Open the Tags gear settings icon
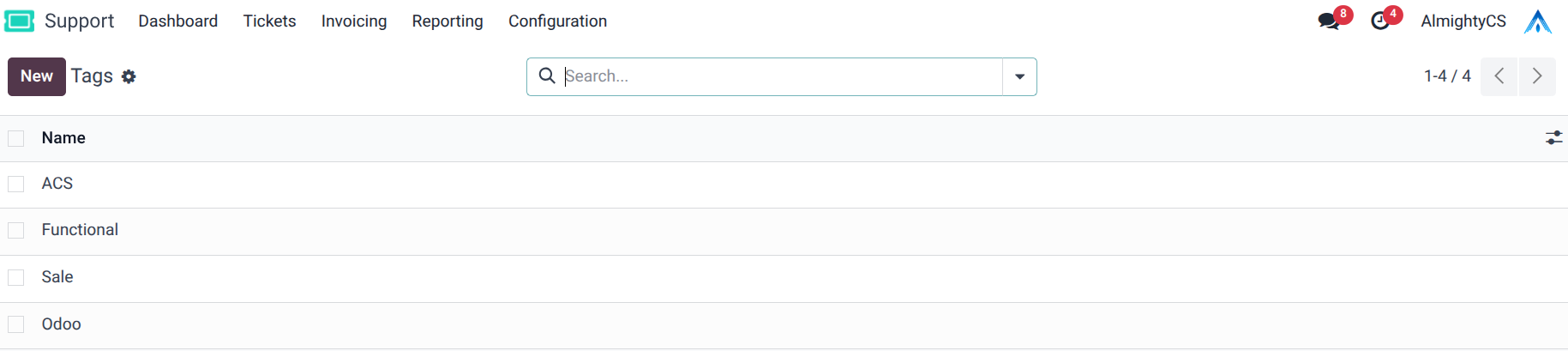Viewport: 1568px width, 351px height. (x=129, y=76)
